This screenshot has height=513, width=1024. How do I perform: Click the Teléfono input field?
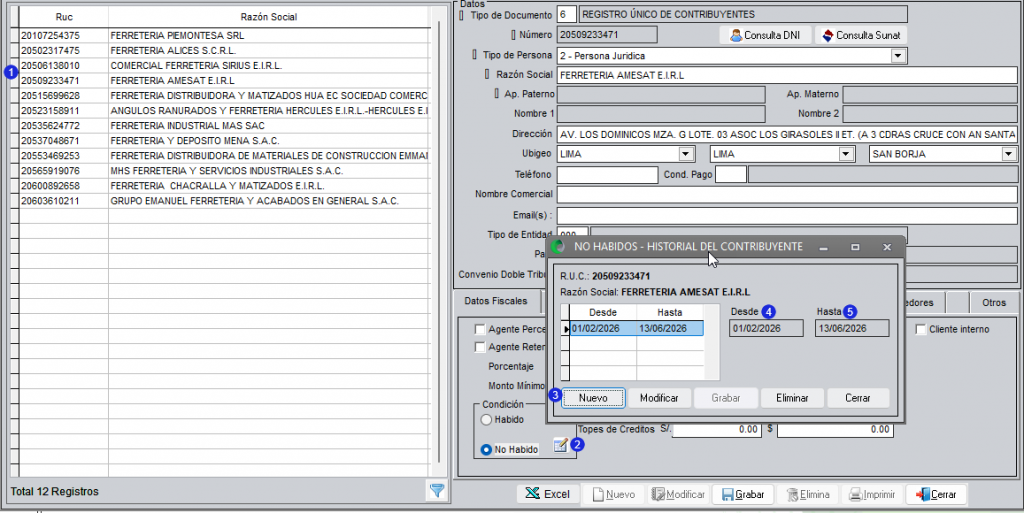[x=607, y=175]
